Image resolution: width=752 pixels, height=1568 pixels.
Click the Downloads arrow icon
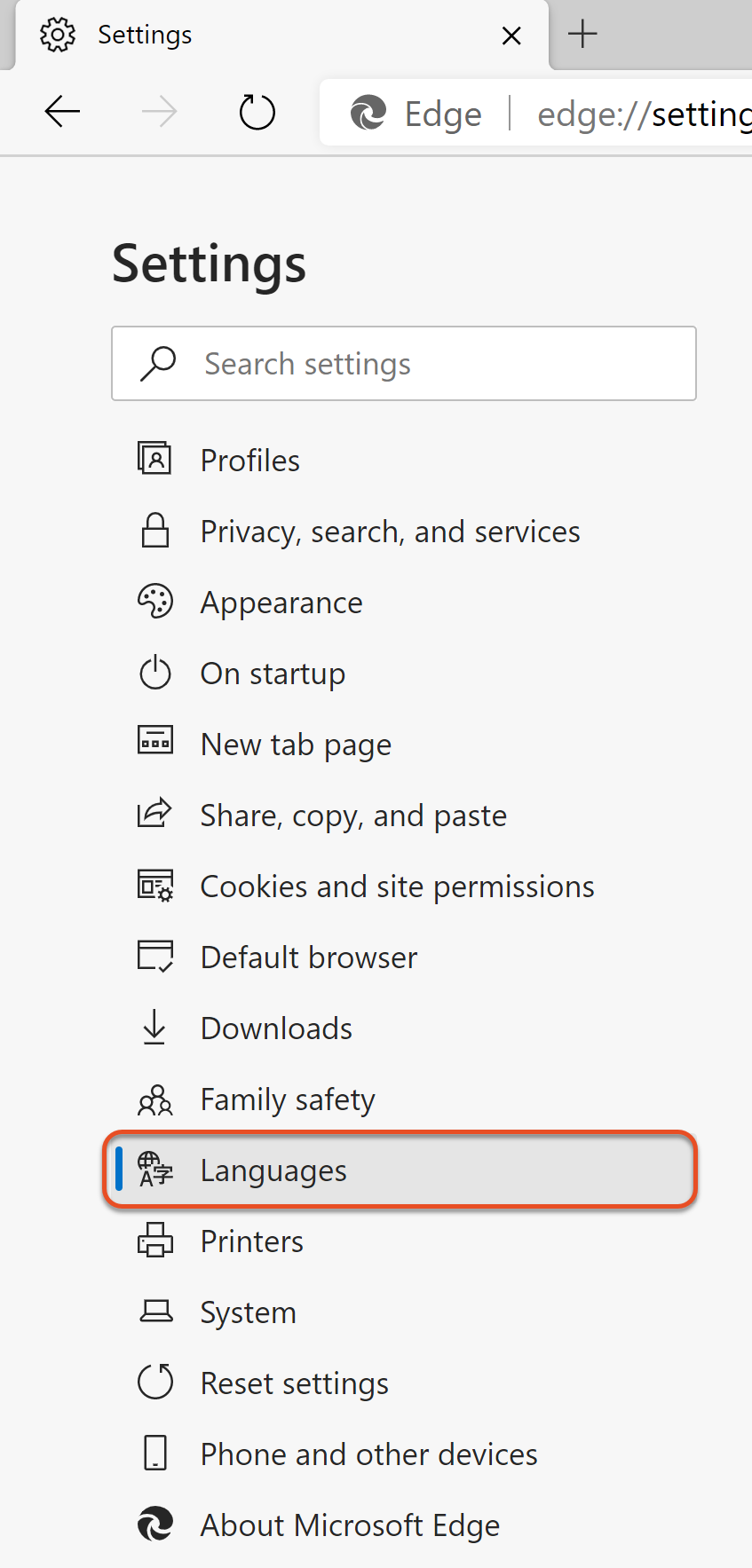point(154,1028)
